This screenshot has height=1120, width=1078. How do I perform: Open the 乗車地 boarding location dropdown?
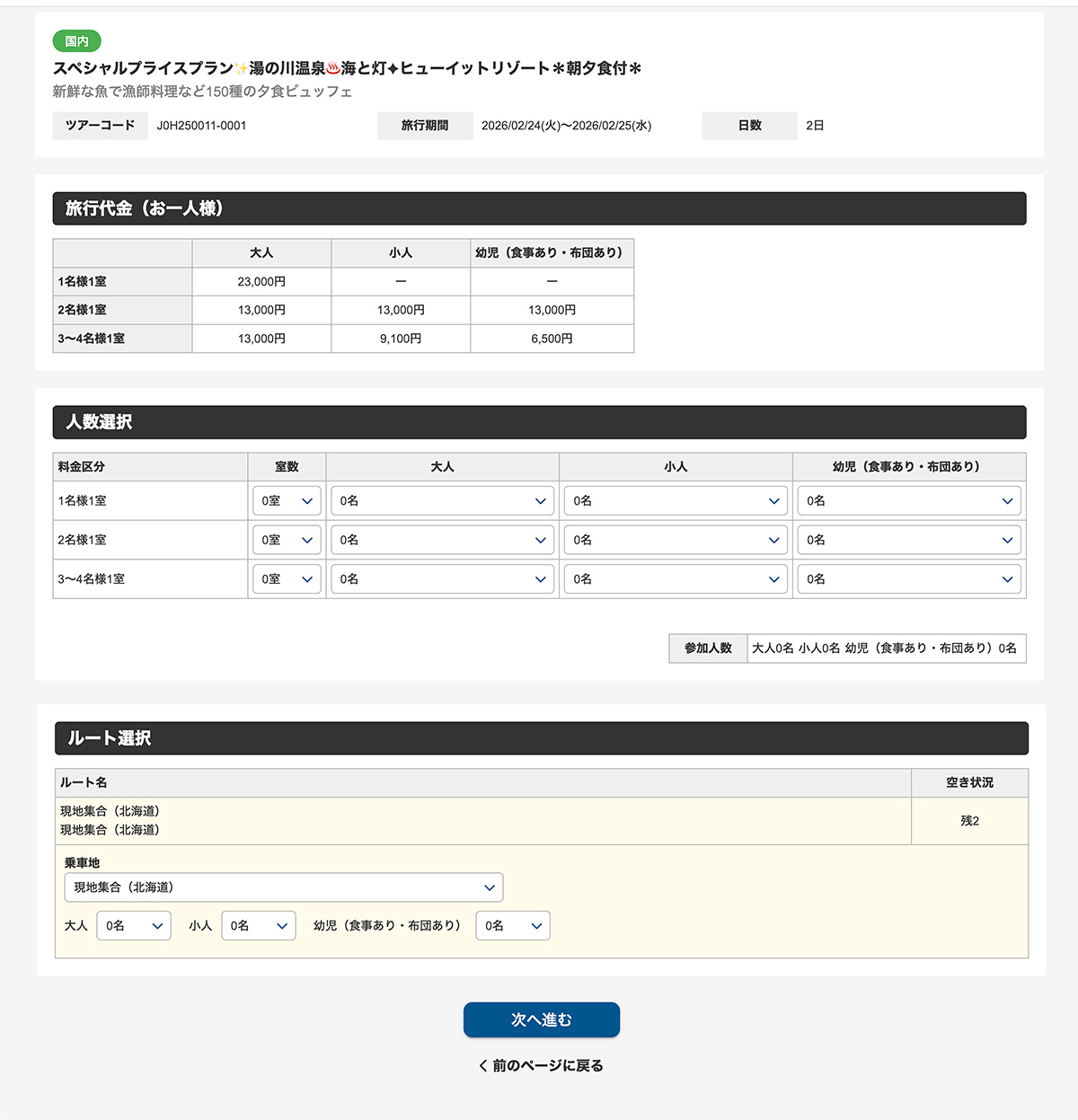click(x=283, y=886)
